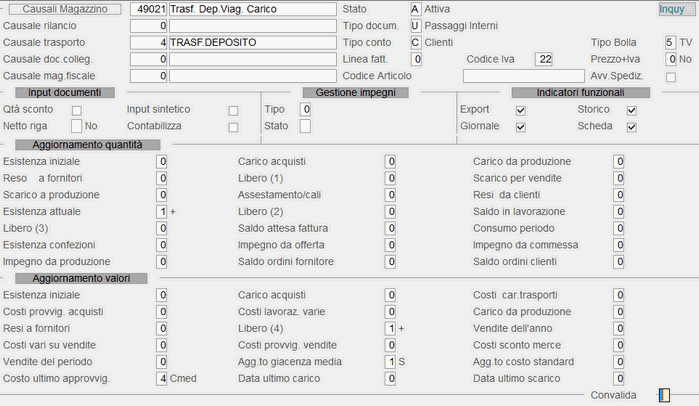The width and height of the screenshot is (699, 406).
Task: Click the Convalida icon box
Action: click(664, 395)
